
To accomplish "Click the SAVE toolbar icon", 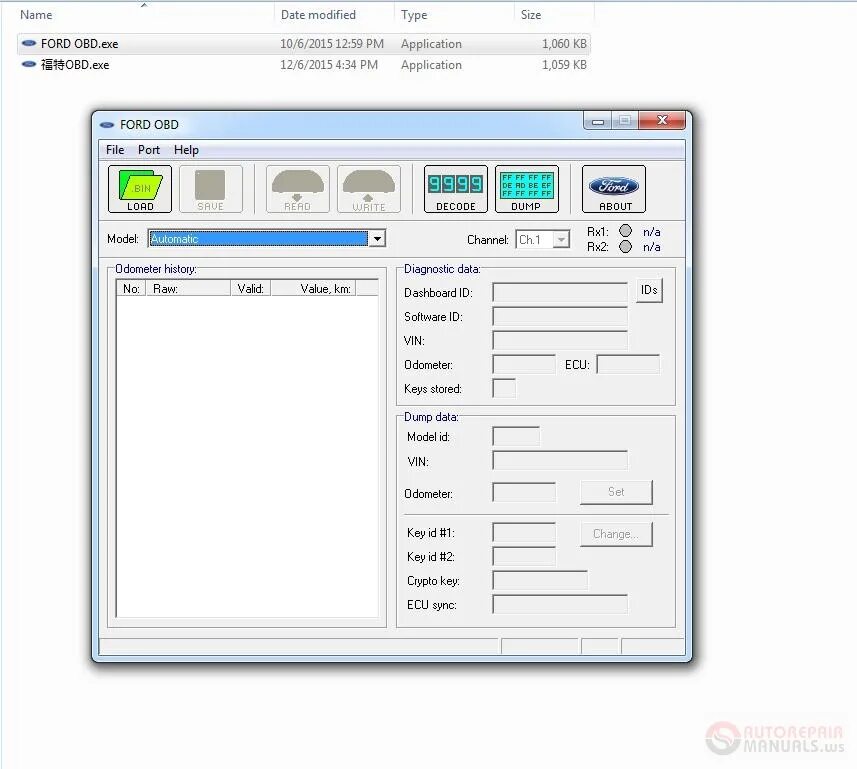I will (210, 189).
